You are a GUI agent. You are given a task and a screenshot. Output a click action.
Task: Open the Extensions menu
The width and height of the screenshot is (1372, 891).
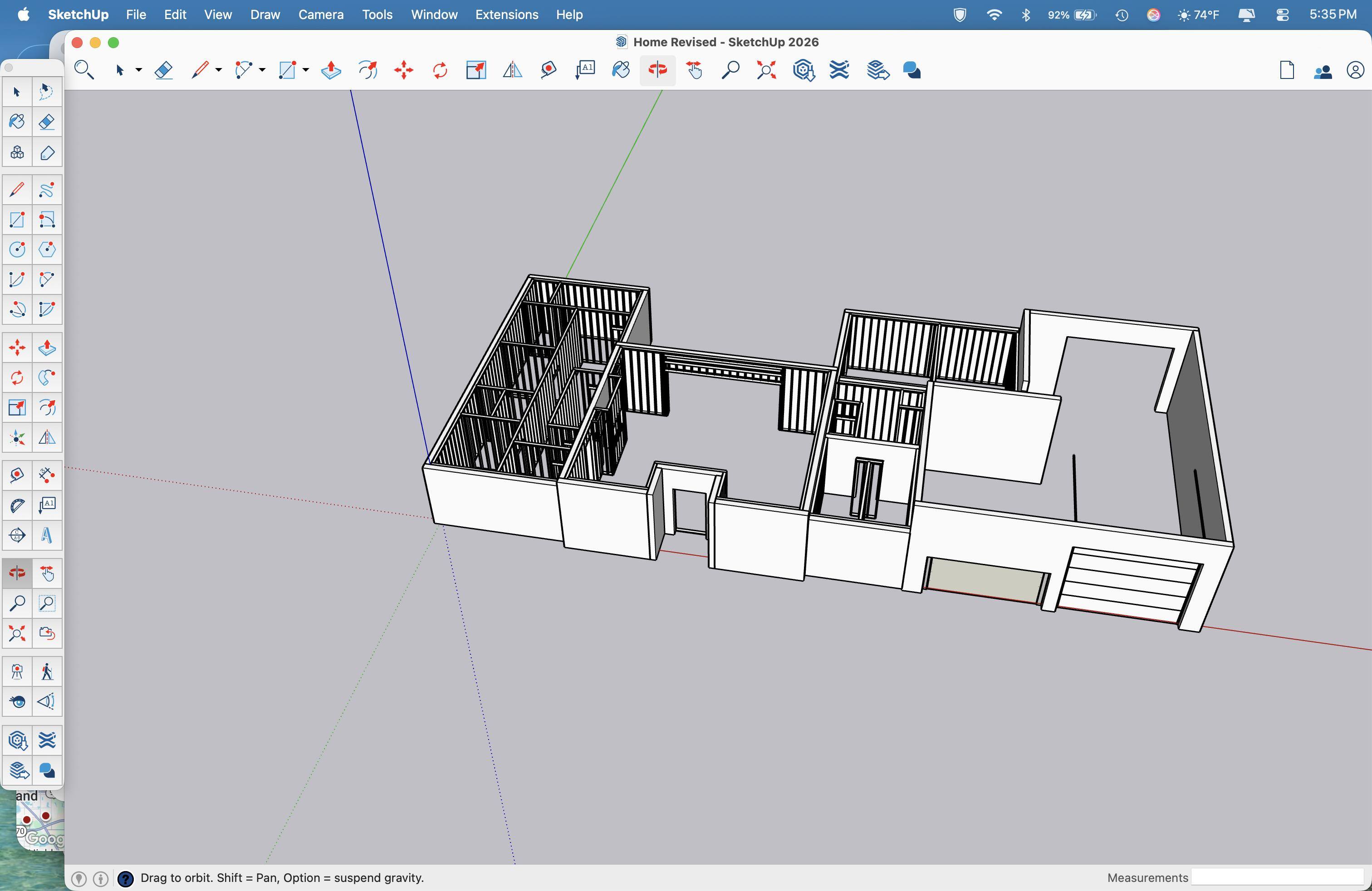506,15
